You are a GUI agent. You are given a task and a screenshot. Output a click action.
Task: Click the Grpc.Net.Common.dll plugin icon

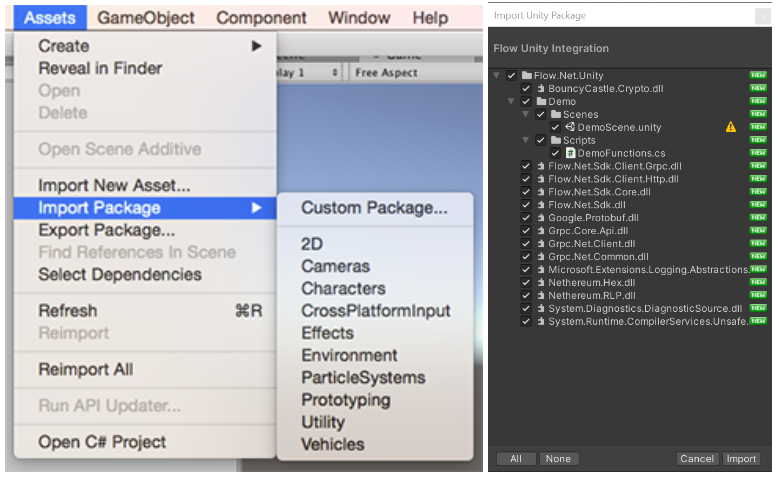coord(541,256)
